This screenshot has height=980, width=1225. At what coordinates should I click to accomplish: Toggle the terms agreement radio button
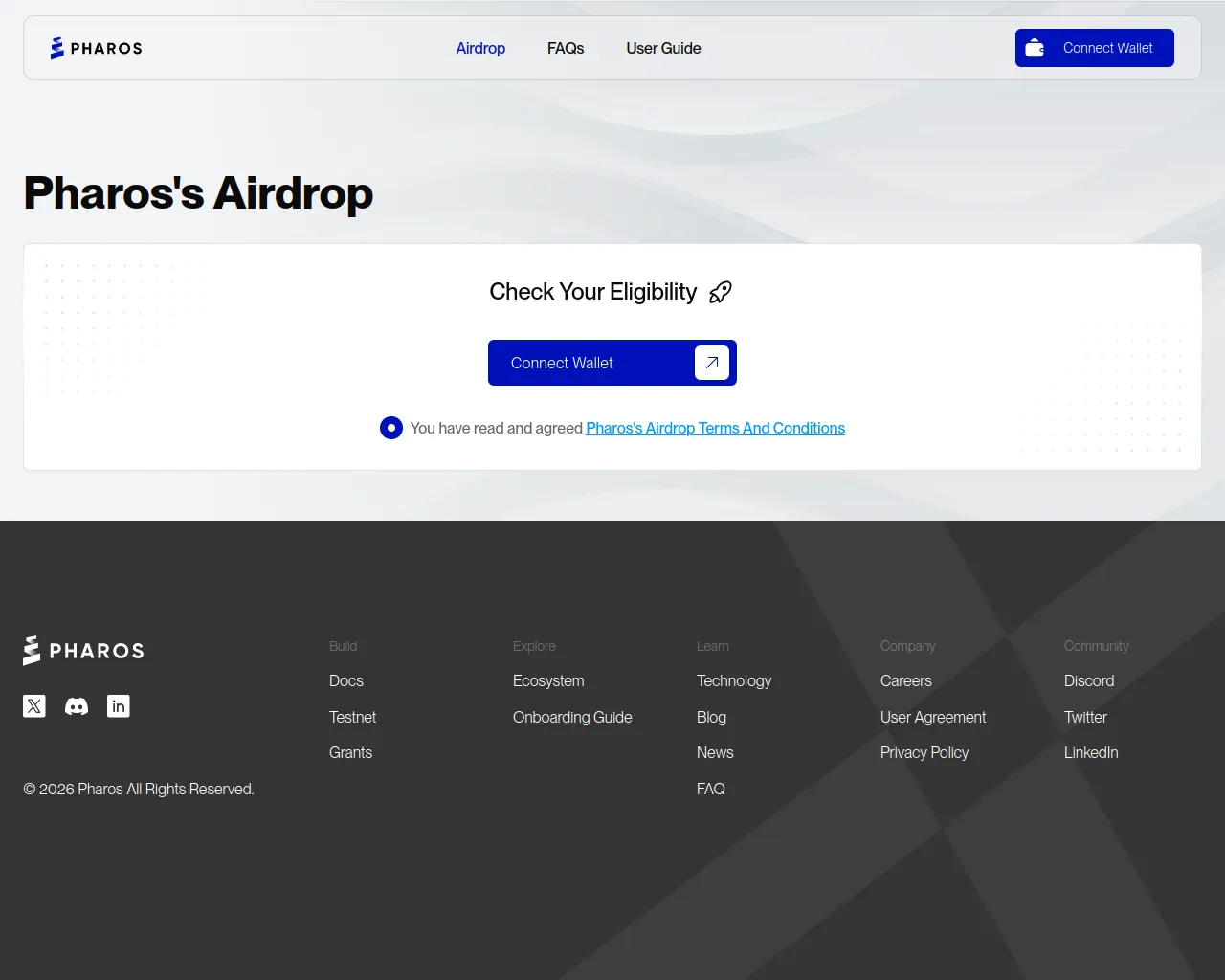point(391,428)
